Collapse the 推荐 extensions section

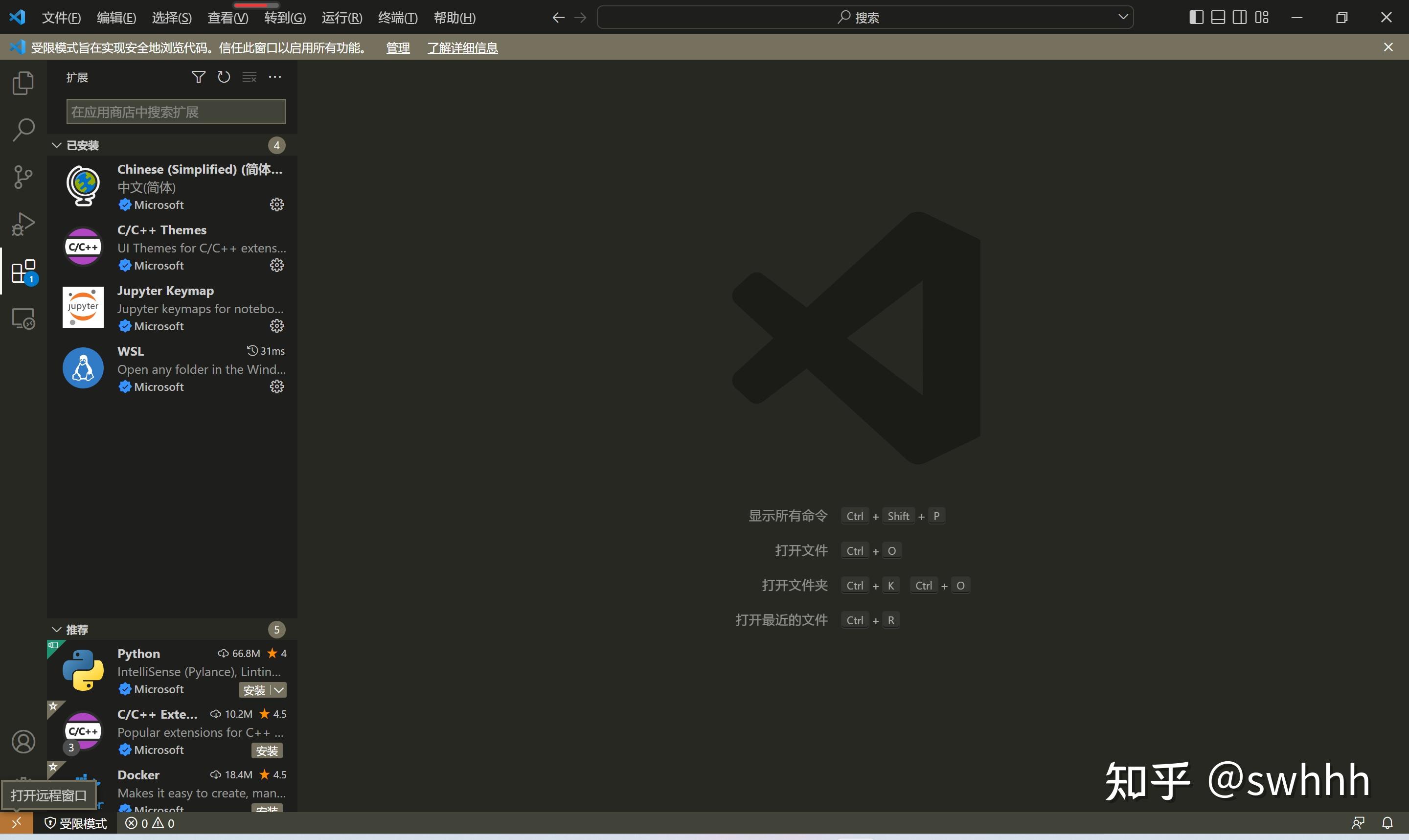[x=56, y=629]
